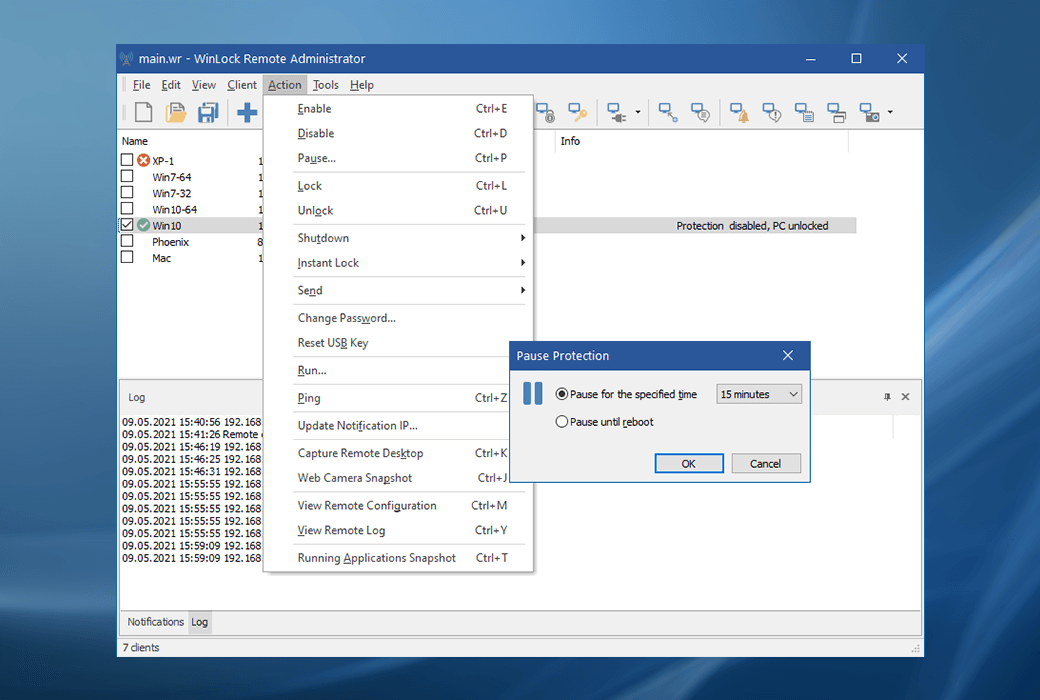The image size is (1040, 700).
Task: Open the Tools menu
Action: (x=326, y=85)
